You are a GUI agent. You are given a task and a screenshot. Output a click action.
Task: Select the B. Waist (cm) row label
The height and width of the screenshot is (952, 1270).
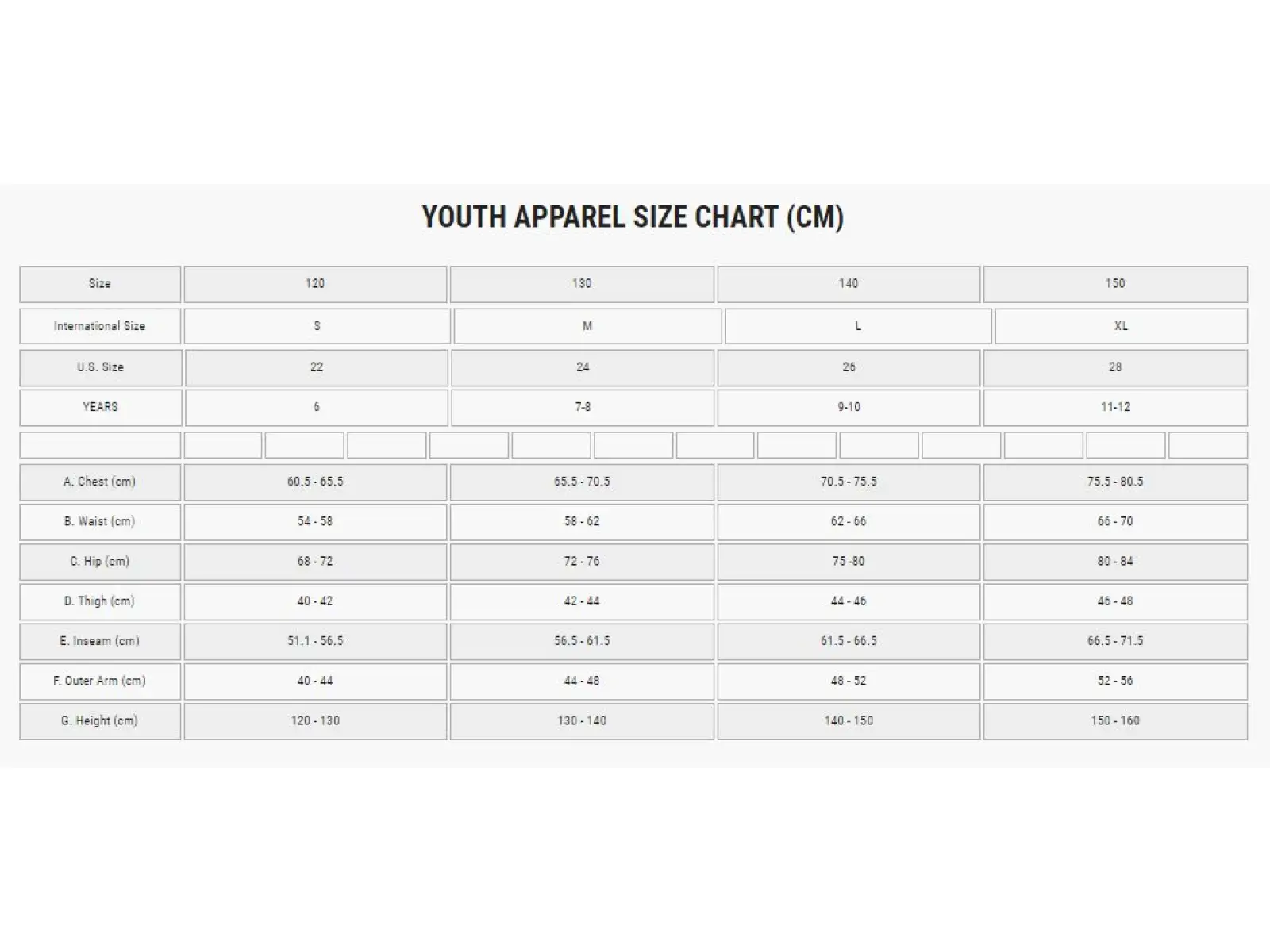100,522
